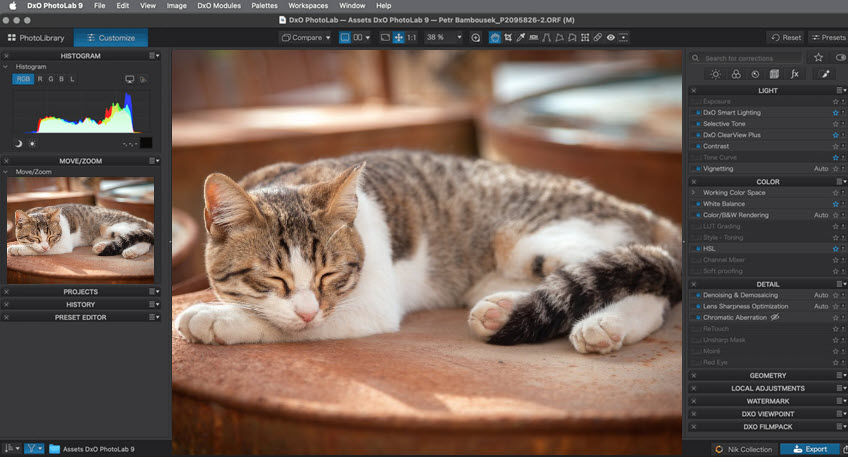Show the Light corrections filter icon
Viewport: 848px width, 457px height.
click(715, 74)
